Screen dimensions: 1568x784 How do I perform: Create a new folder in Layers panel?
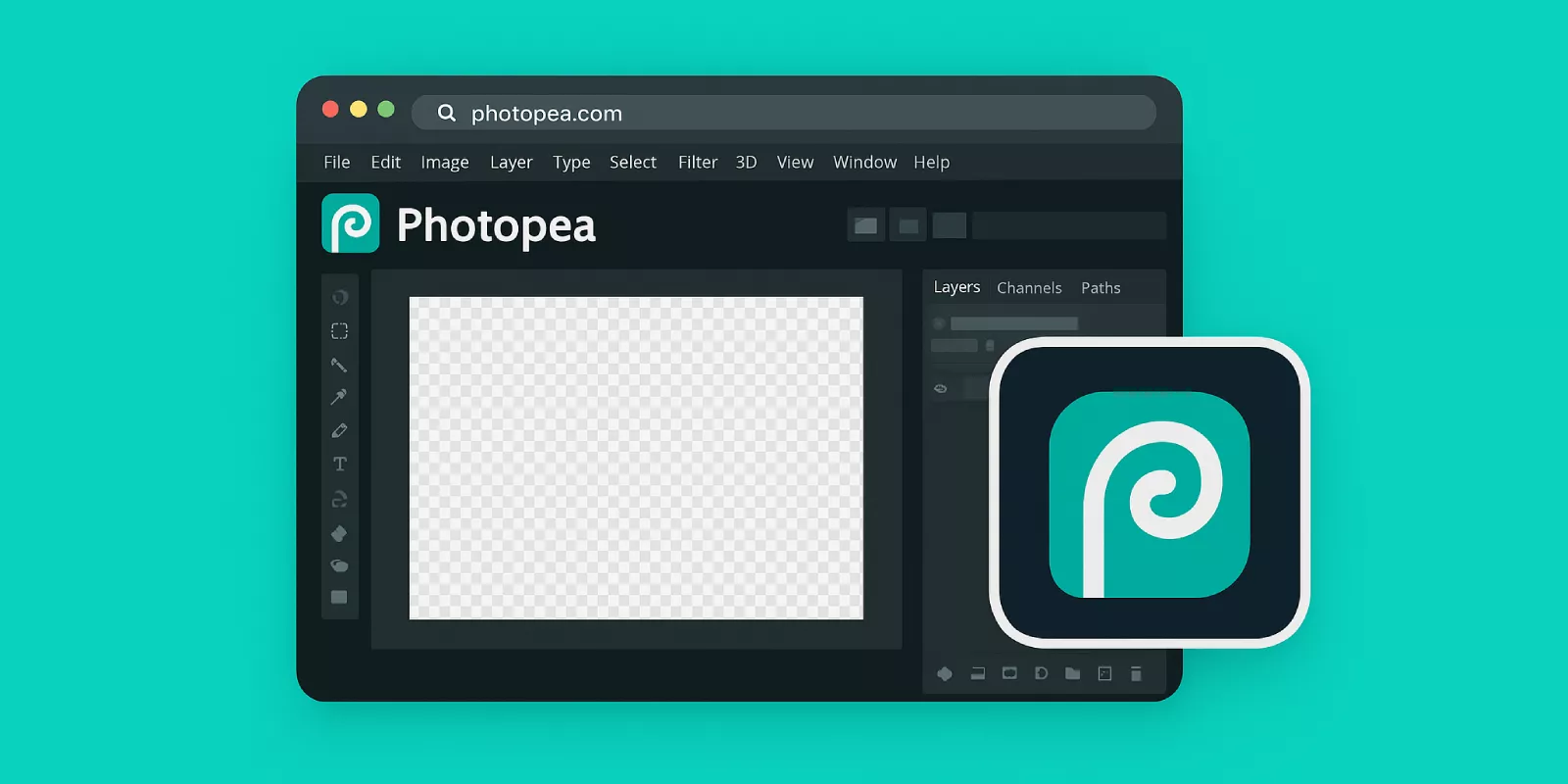point(1073,673)
